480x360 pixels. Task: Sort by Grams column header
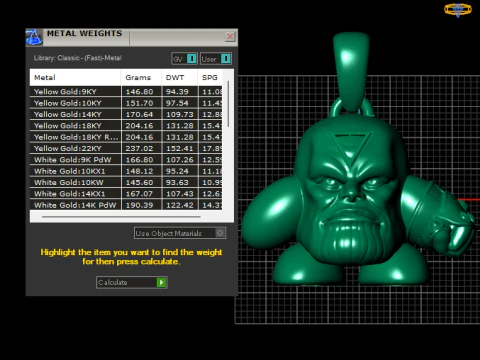point(142,78)
